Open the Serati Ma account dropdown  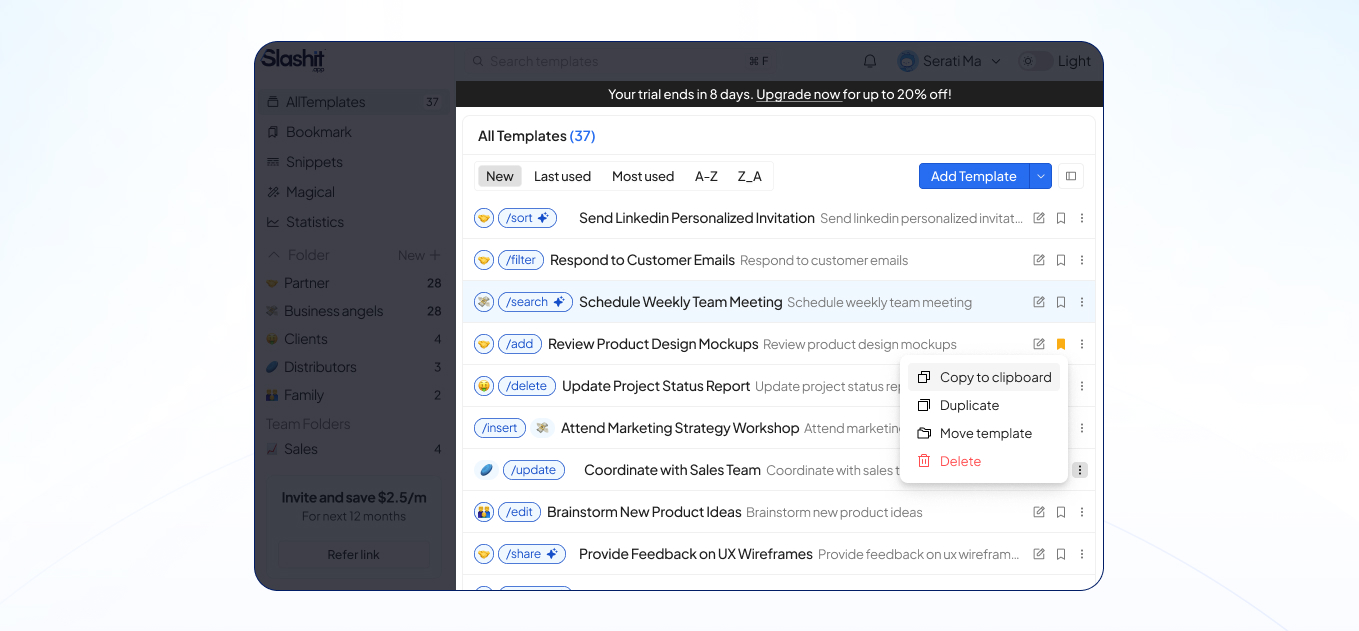(949, 61)
